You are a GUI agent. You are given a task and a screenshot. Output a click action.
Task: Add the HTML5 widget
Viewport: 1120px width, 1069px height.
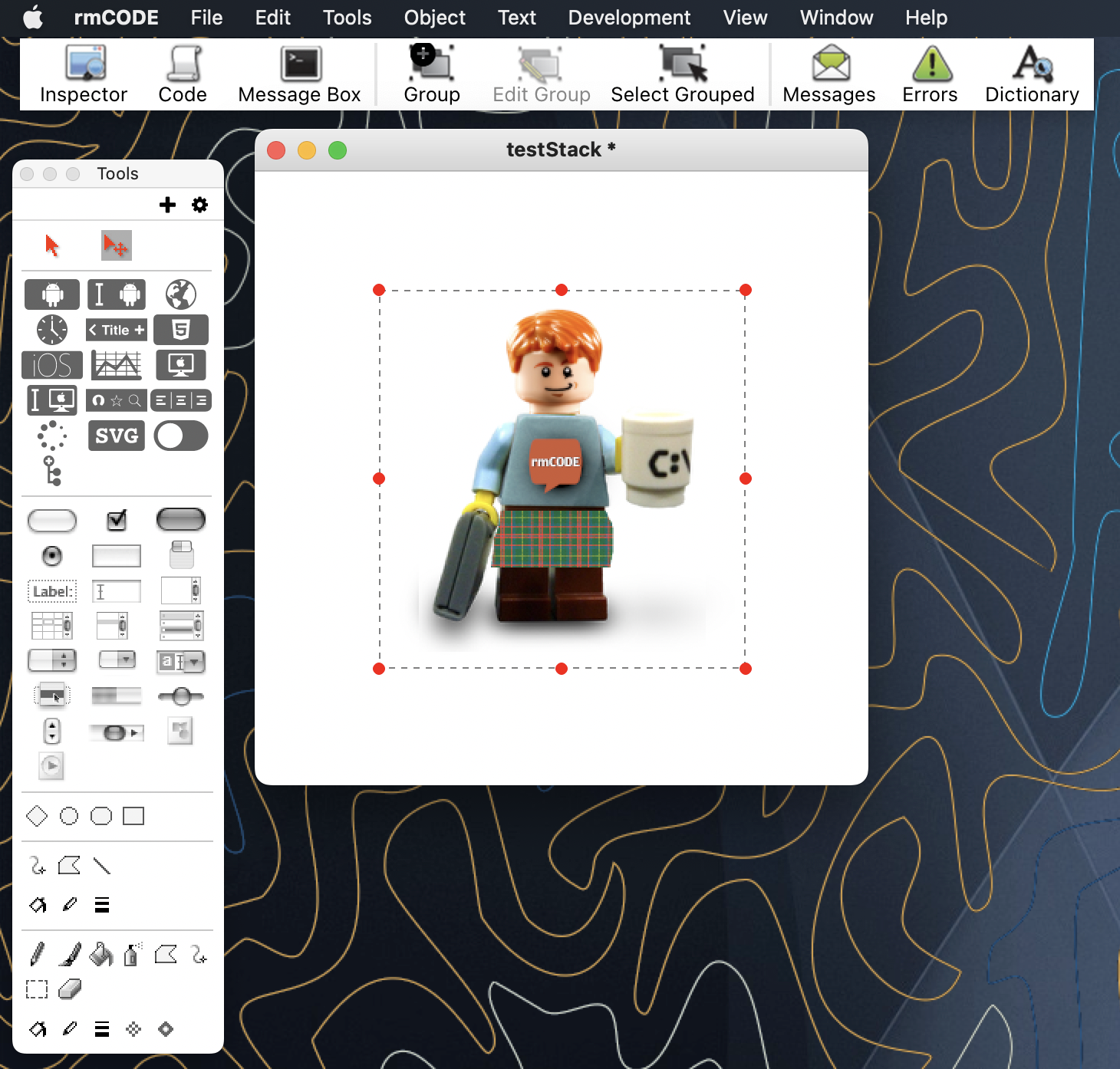pyautogui.click(x=181, y=330)
